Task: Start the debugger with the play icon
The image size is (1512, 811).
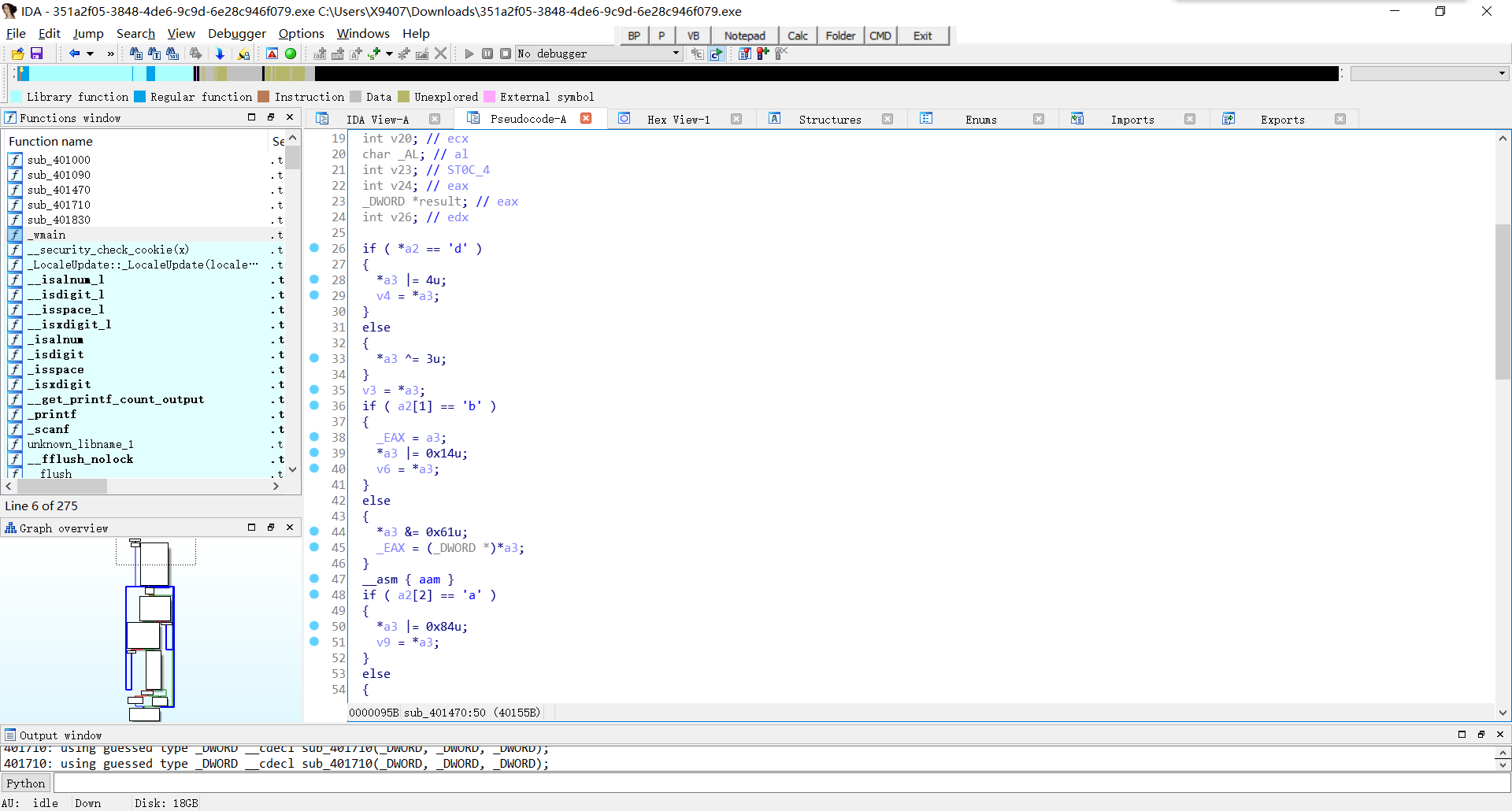Action: tap(469, 54)
